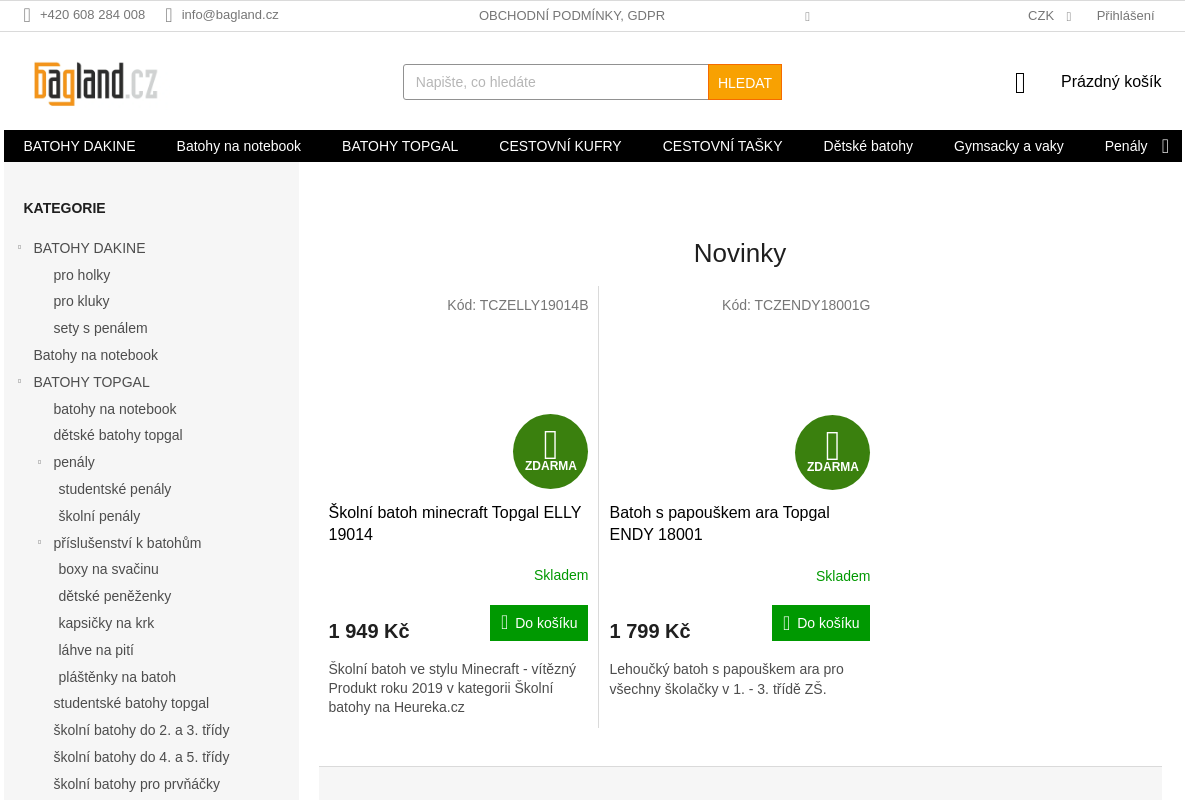1200x800 pixels.
Task: Open CESTOVNÍ TAŠKY menu item
Action: pos(723,146)
